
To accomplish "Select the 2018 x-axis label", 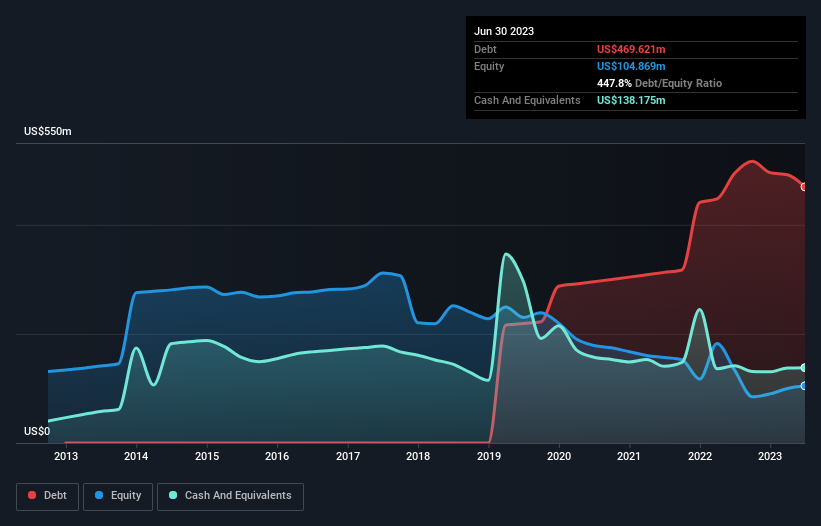I will click(x=418, y=456).
